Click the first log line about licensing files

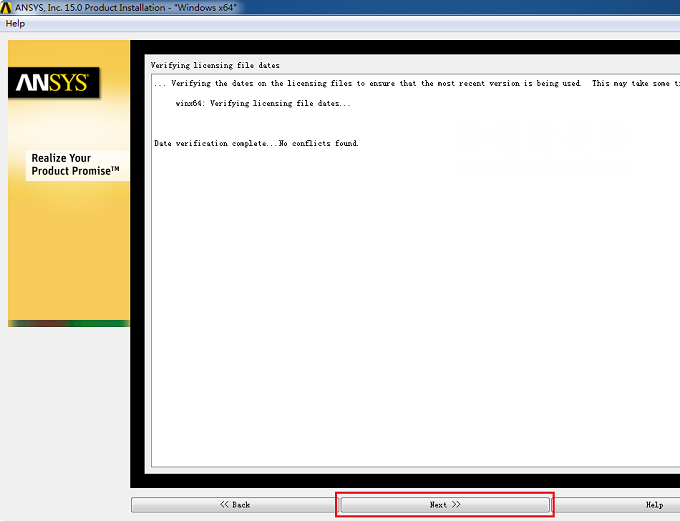tap(416, 83)
